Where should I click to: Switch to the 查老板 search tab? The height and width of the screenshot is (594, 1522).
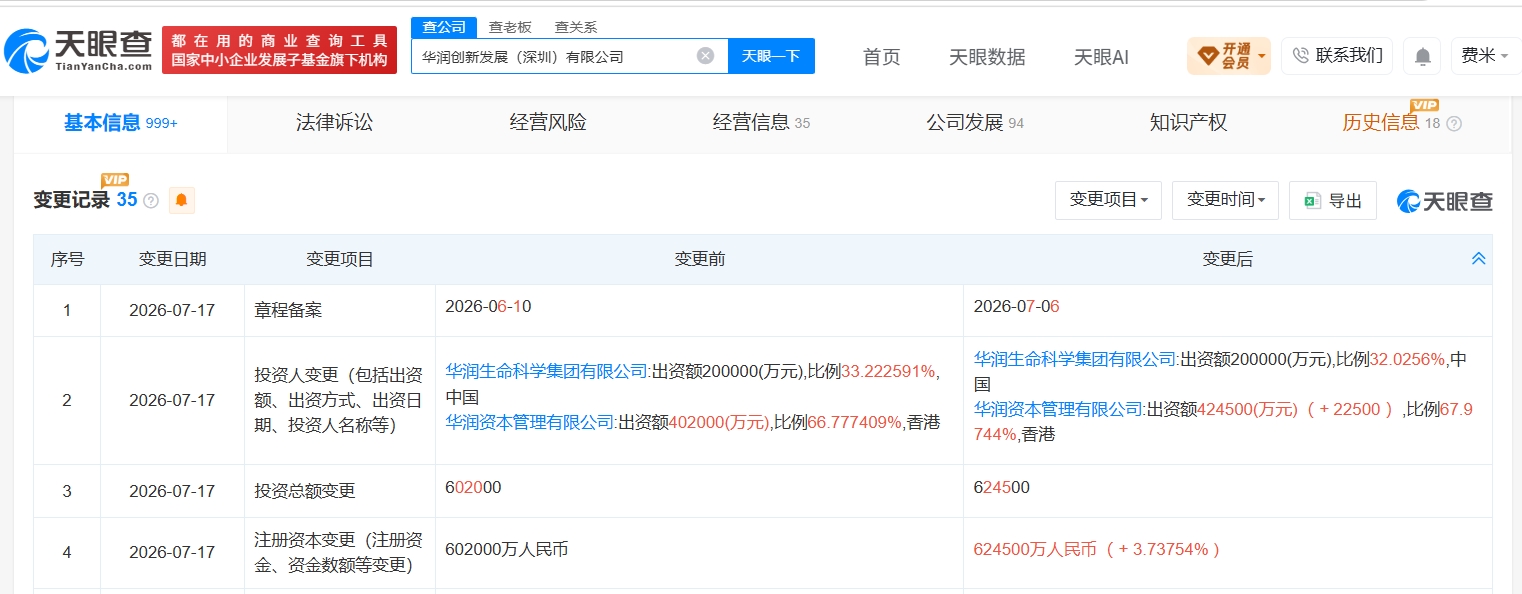510,28
